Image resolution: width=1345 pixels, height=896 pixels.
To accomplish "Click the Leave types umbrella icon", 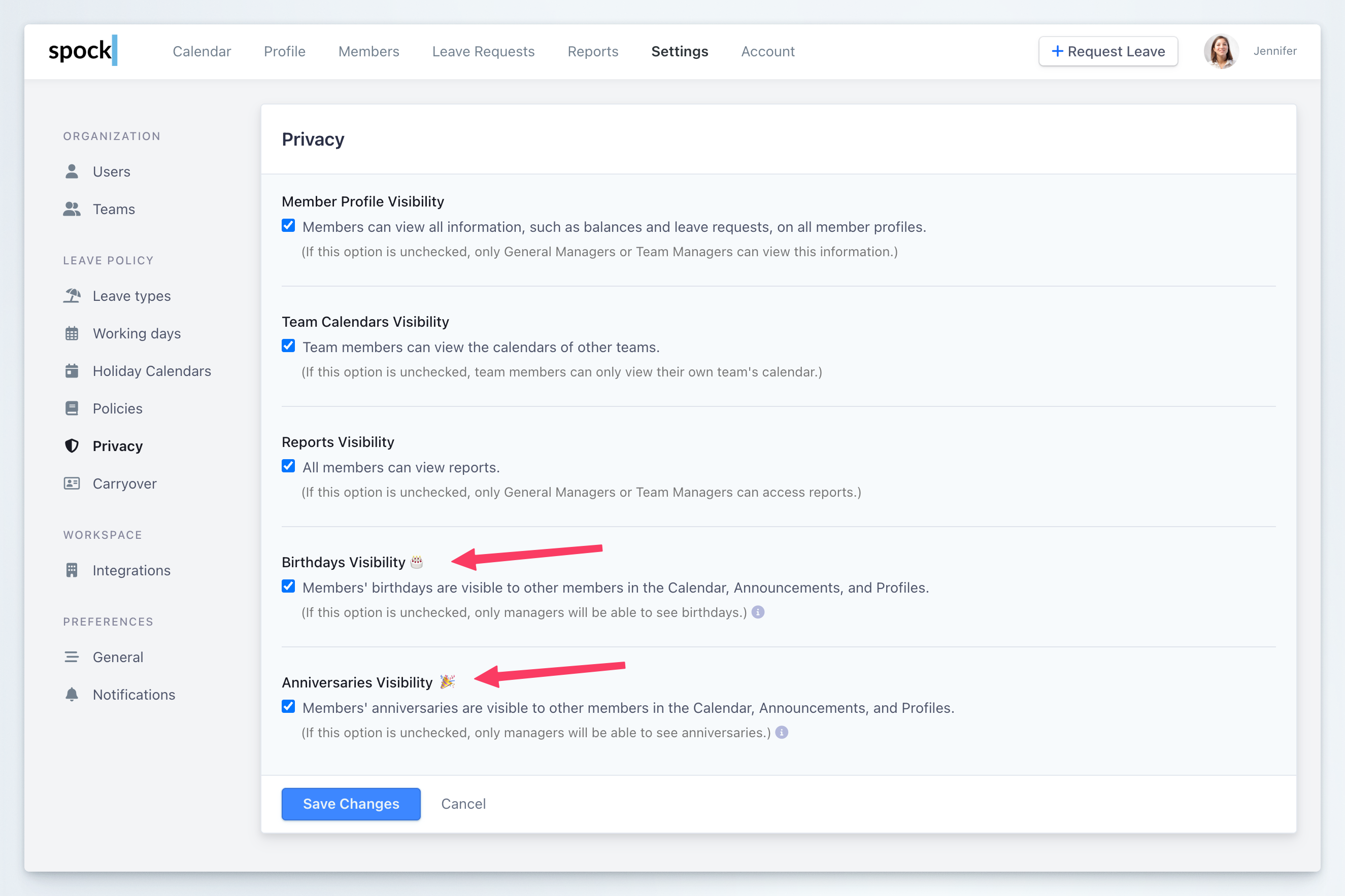I will (x=72, y=296).
